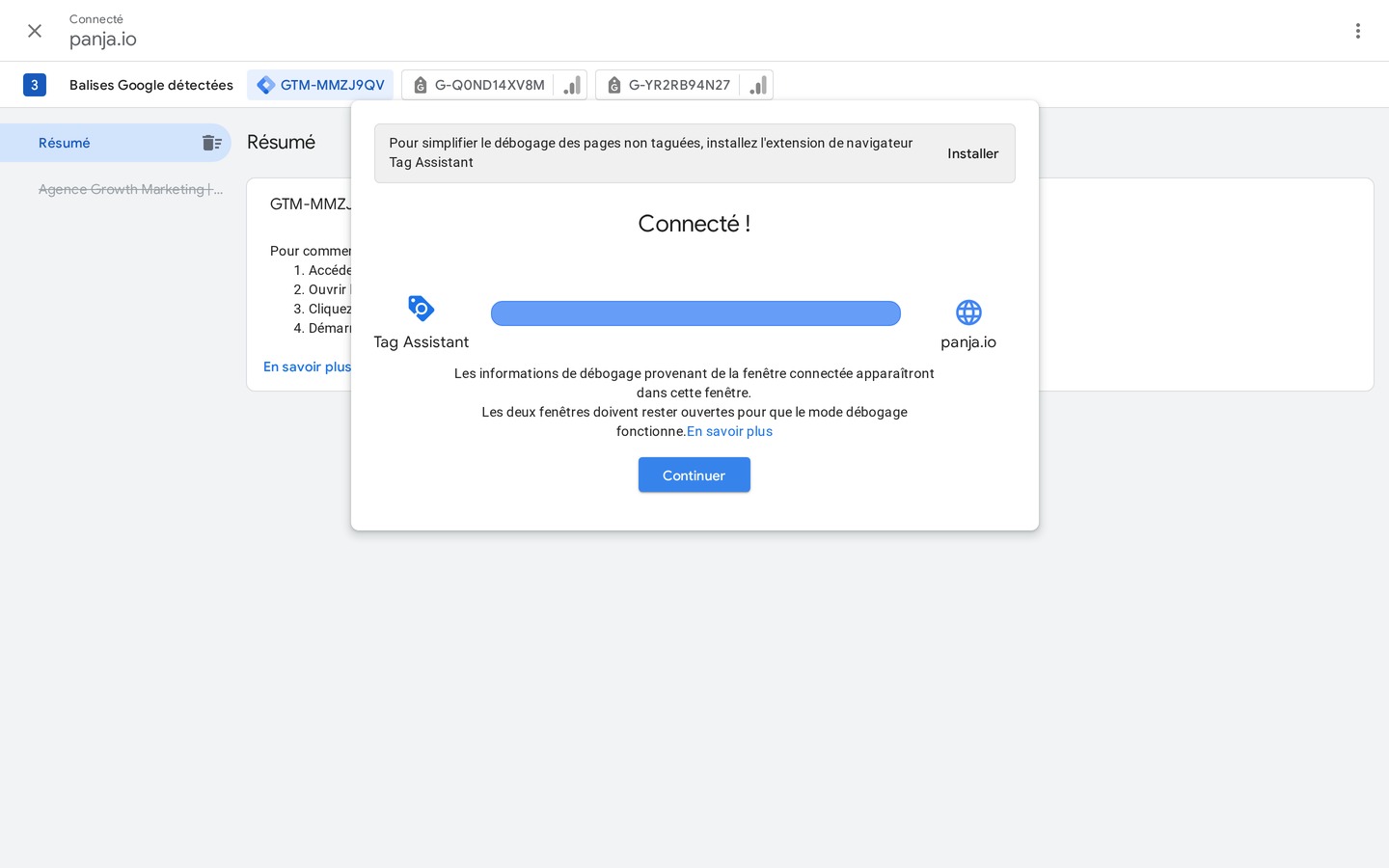Click the blue connection progress bar

coord(695,313)
